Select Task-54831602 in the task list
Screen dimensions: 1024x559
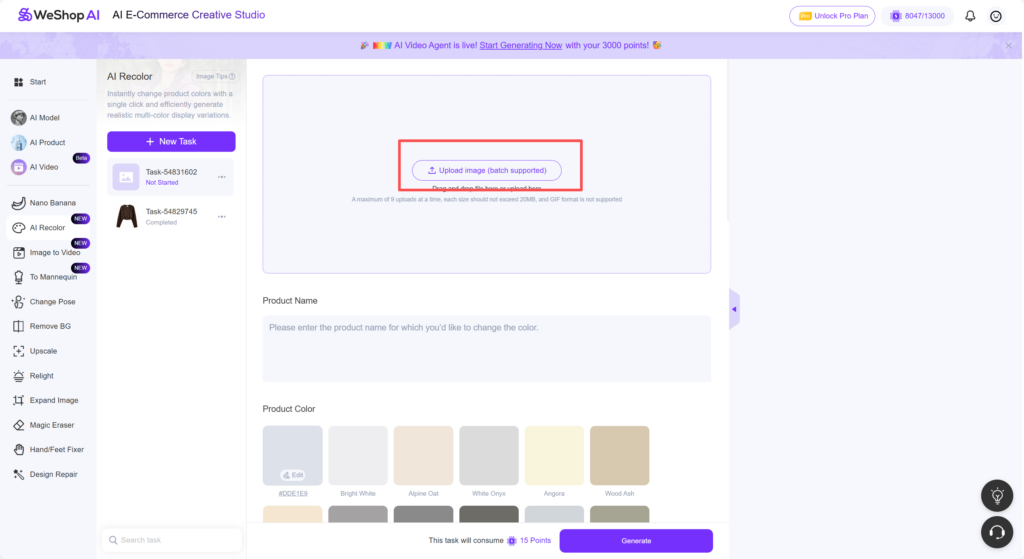[170, 177]
